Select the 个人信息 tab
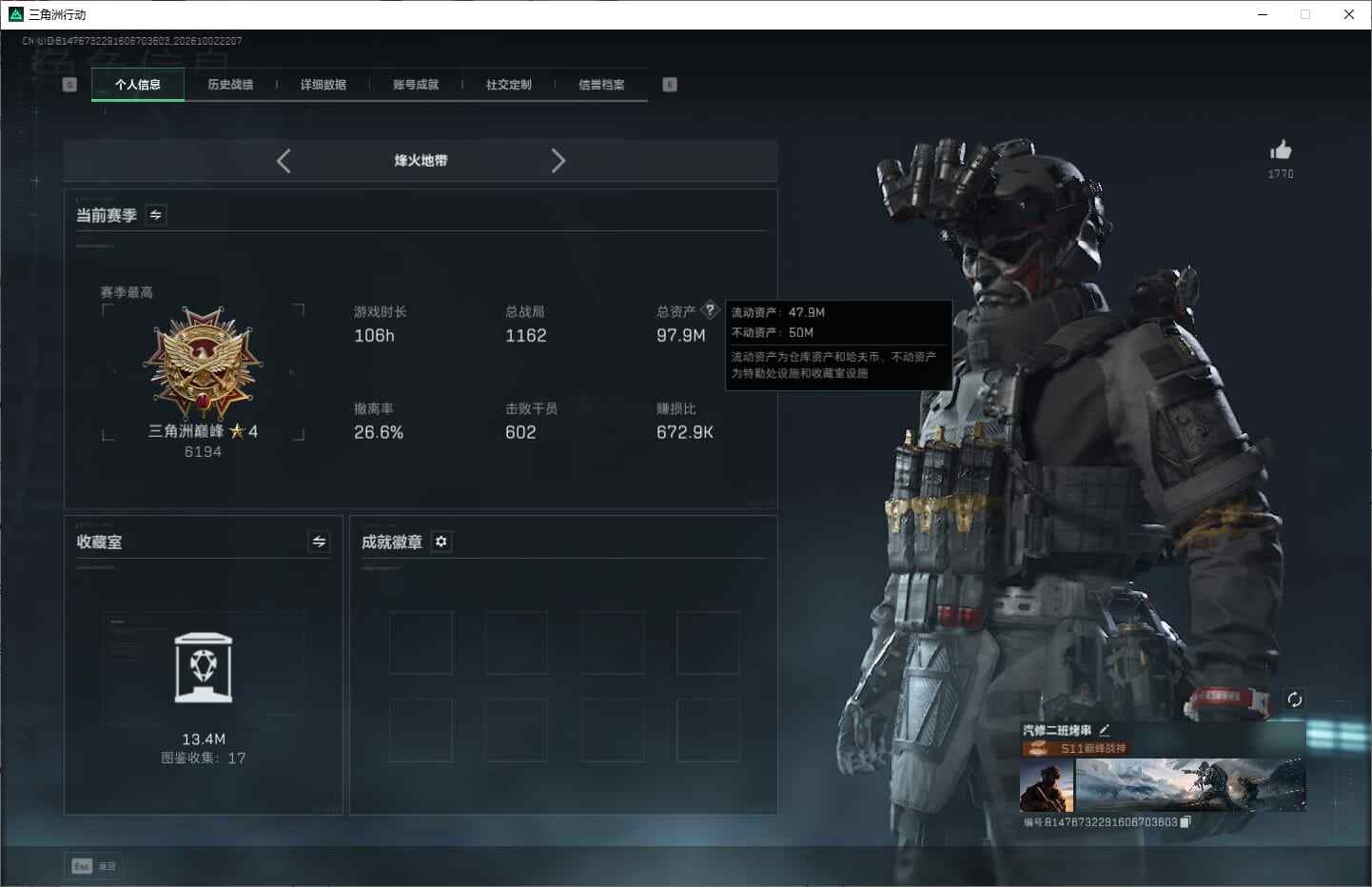 (138, 85)
